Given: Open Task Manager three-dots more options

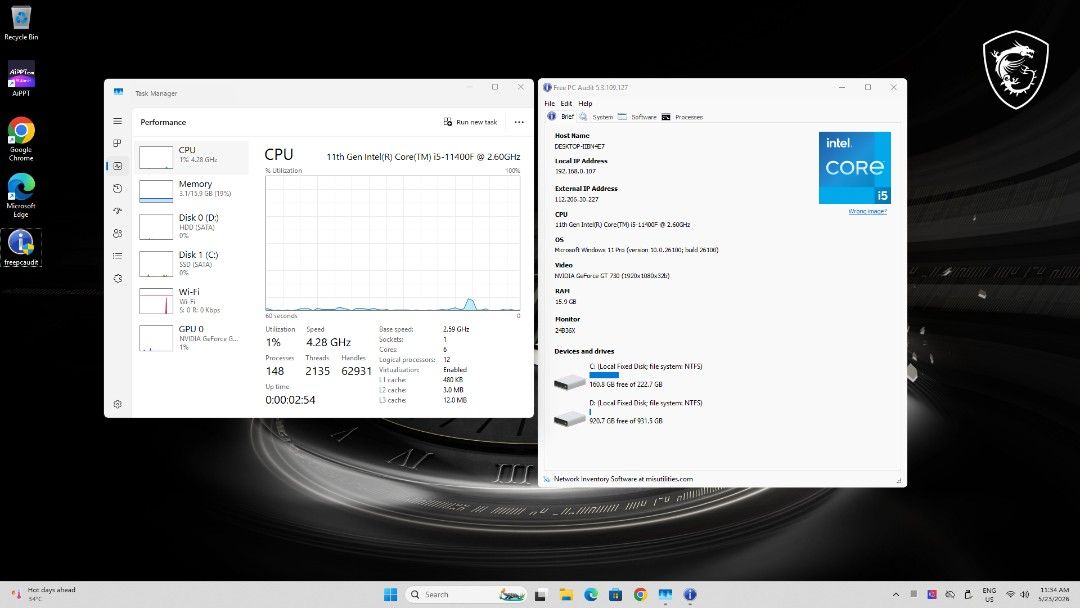Looking at the screenshot, I should click(519, 122).
